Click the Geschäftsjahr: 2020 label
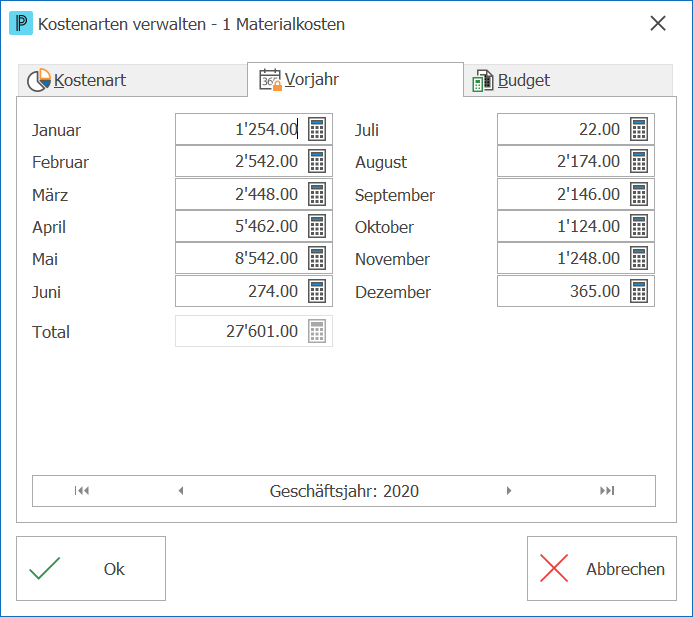This screenshot has width=693, height=617. [344, 491]
